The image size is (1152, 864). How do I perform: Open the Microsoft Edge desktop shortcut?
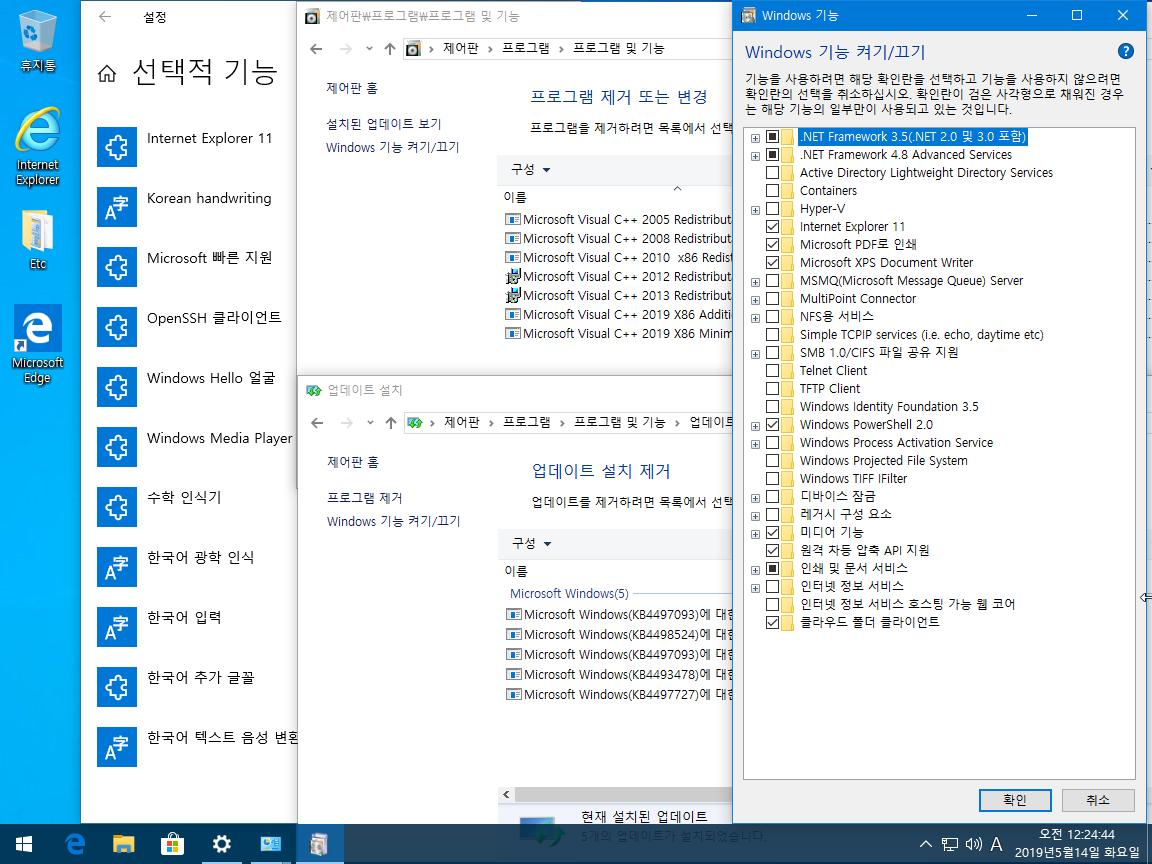point(37,344)
